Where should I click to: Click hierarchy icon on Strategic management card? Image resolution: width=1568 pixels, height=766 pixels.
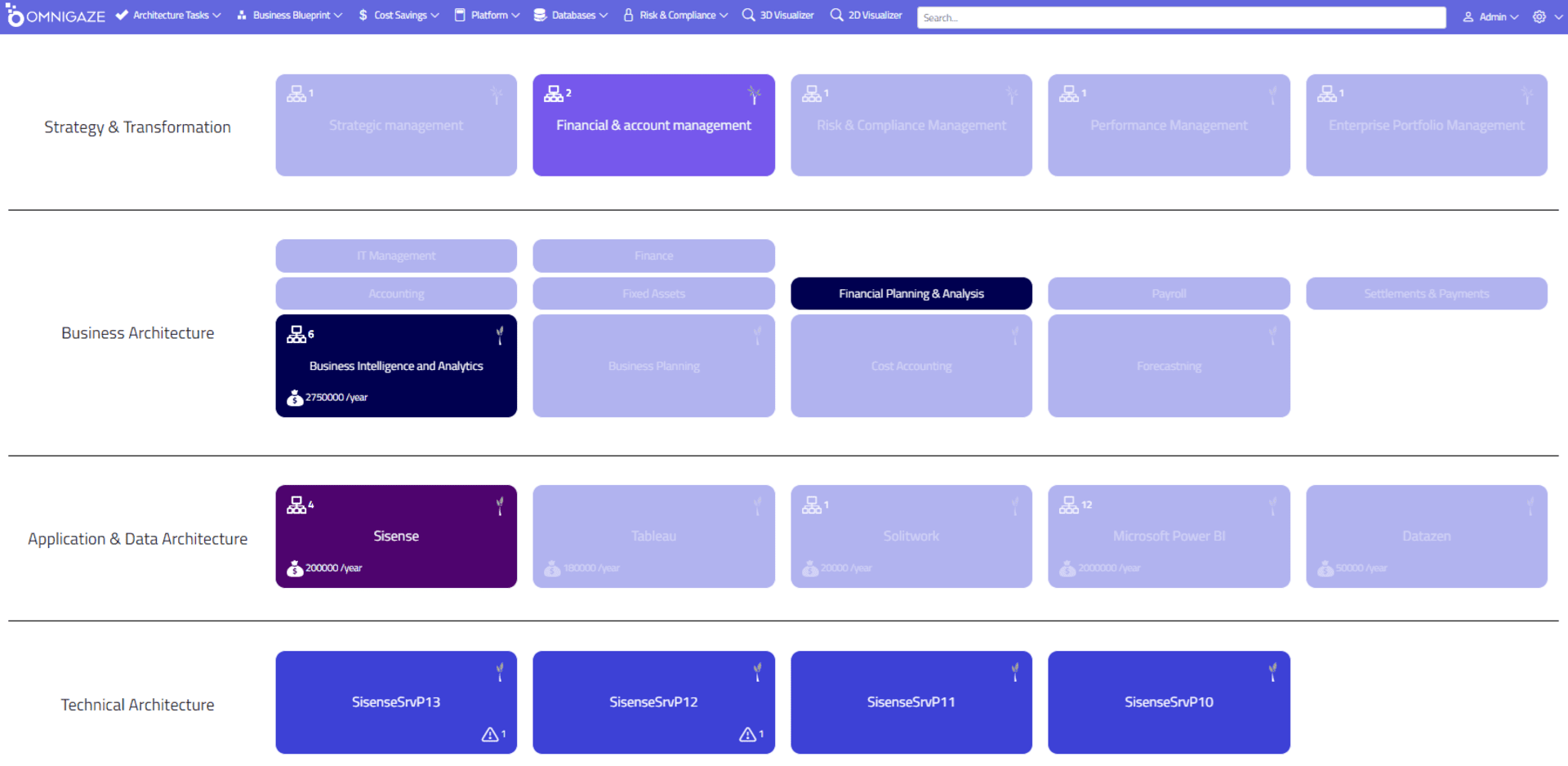296,94
